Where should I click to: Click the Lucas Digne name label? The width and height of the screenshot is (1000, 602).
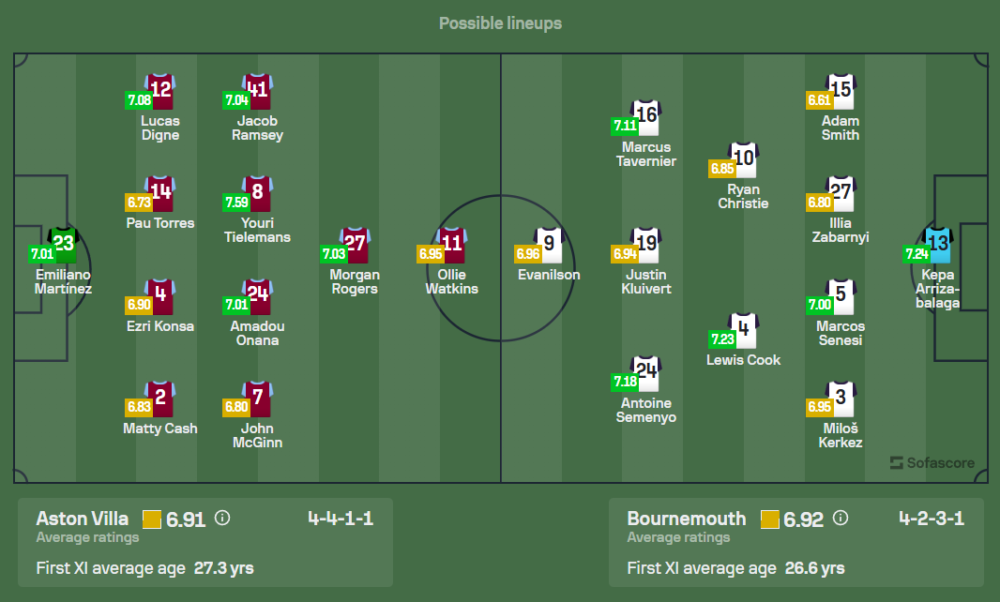coord(160,128)
